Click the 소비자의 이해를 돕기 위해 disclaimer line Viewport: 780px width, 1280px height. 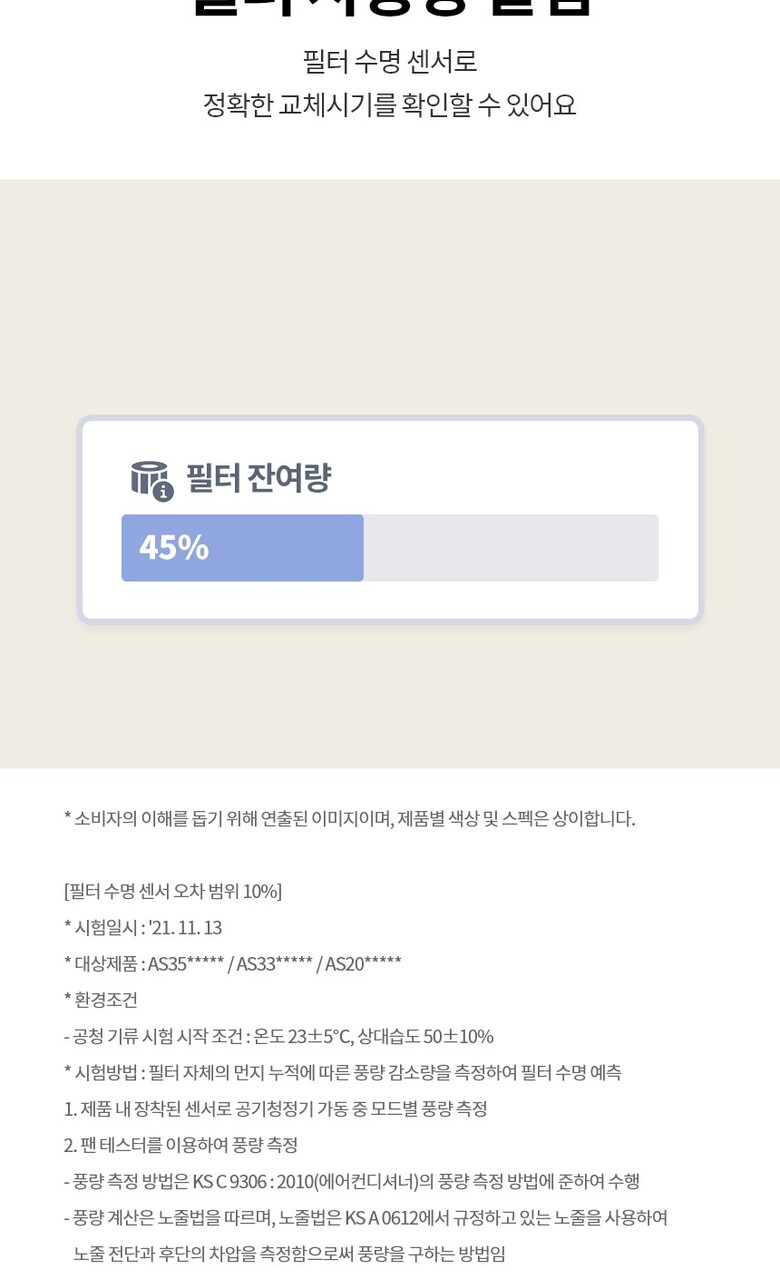tap(350, 819)
